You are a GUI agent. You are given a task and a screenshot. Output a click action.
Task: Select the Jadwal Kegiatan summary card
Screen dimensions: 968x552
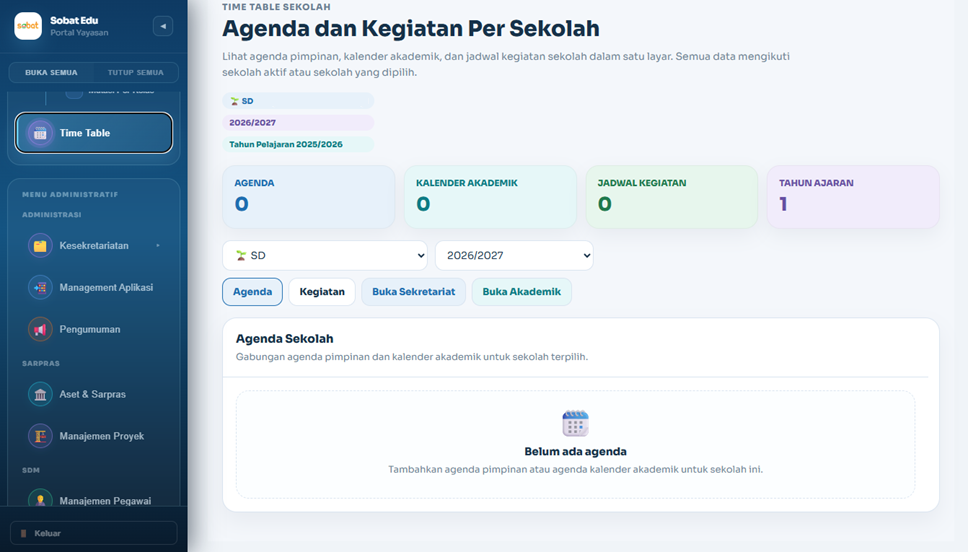coord(672,196)
